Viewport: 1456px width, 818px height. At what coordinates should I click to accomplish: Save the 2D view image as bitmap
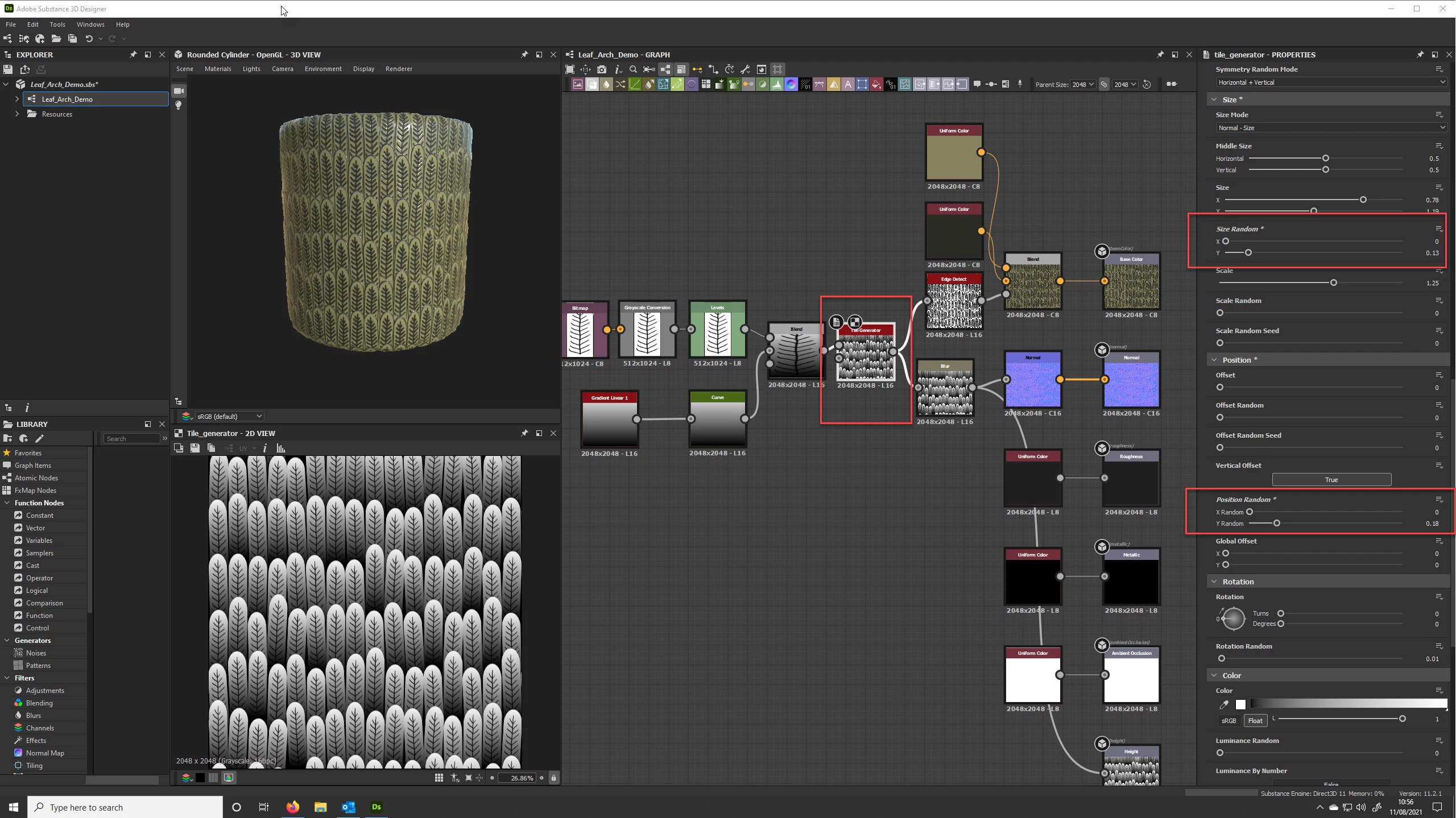tap(195, 448)
